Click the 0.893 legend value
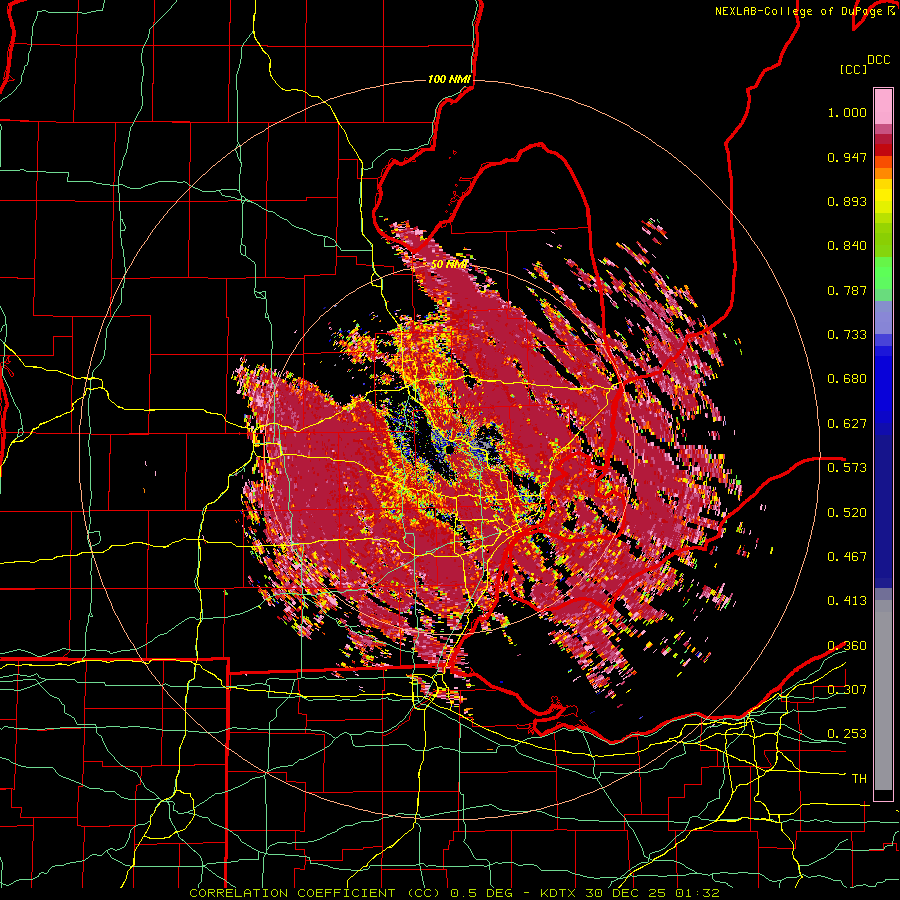Viewport: 900px width, 900px height. [x=847, y=201]
